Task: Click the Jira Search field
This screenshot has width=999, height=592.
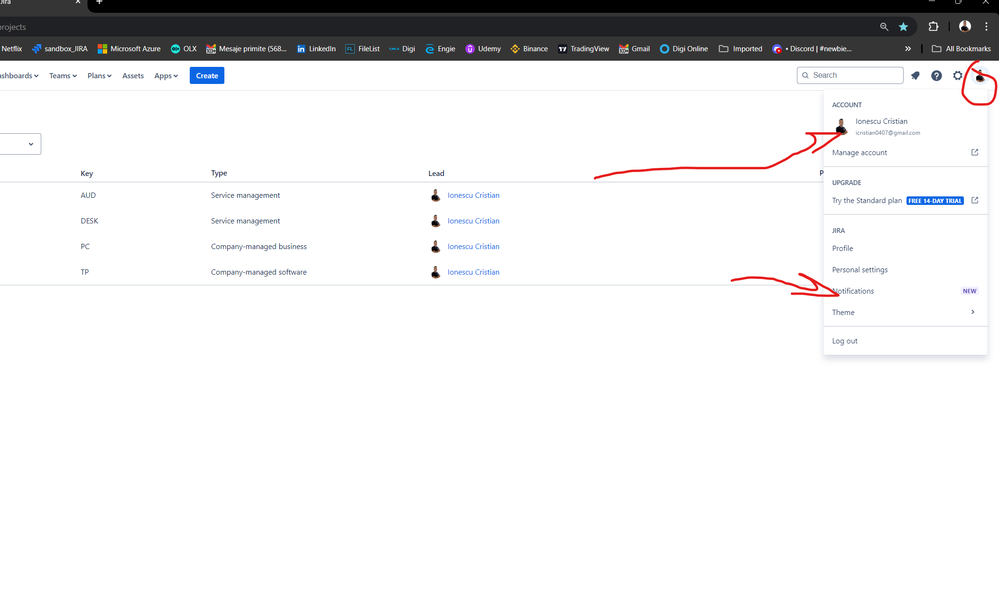Action: (x=850, y=75)
